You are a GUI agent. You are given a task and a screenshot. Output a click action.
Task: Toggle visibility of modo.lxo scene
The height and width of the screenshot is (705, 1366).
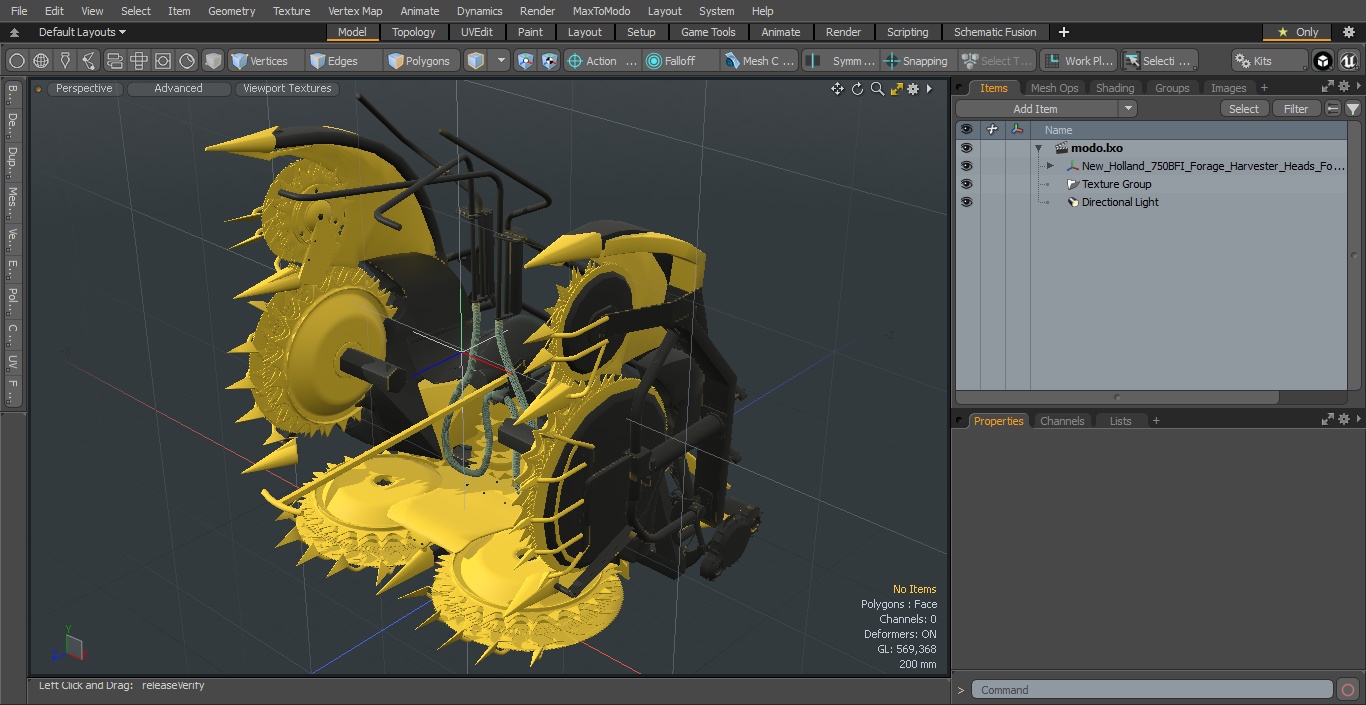(966, 148)
